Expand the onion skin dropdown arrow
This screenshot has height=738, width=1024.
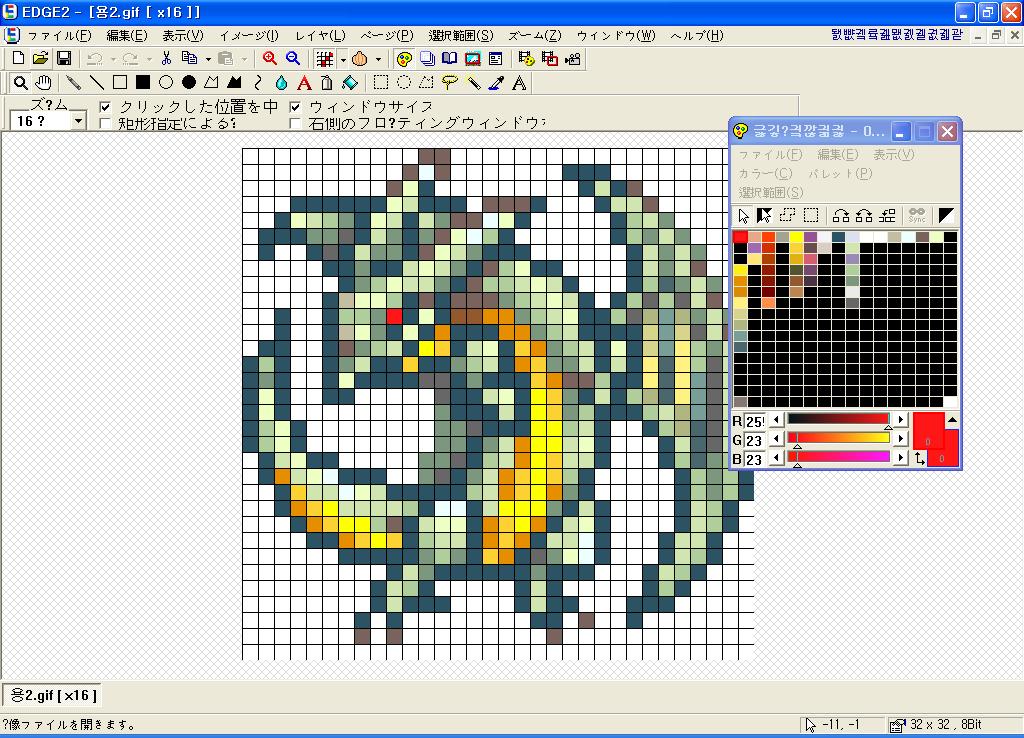click(x=378, y=59)
